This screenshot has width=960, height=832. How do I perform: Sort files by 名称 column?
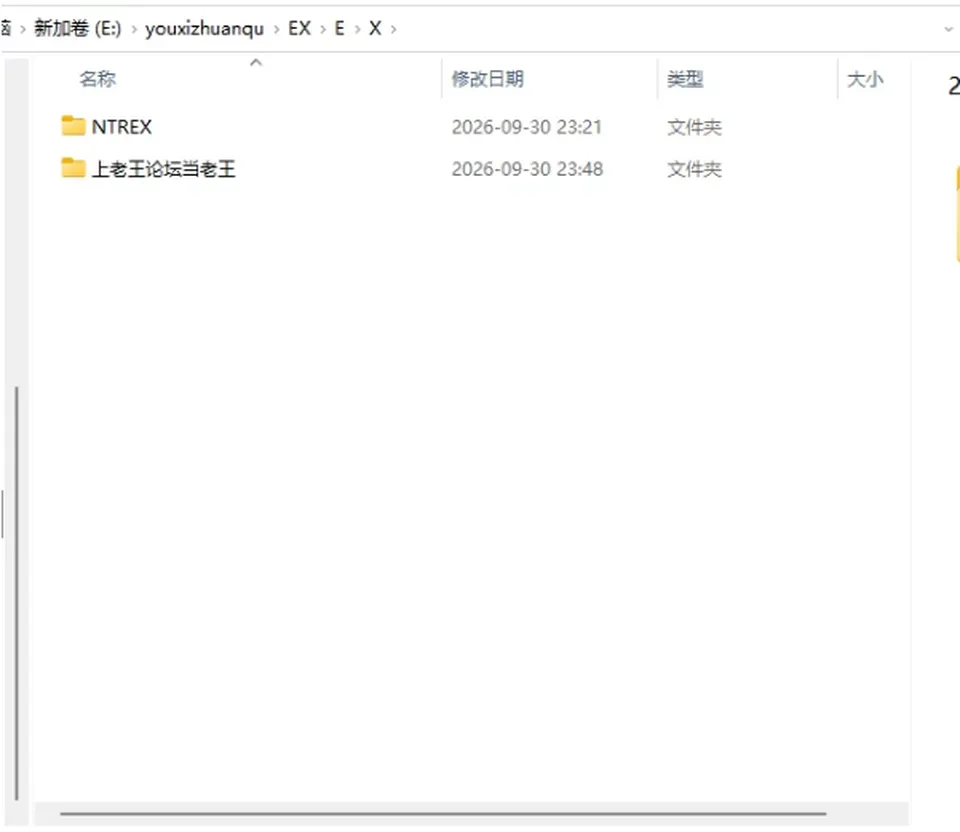tap(98, 79)
